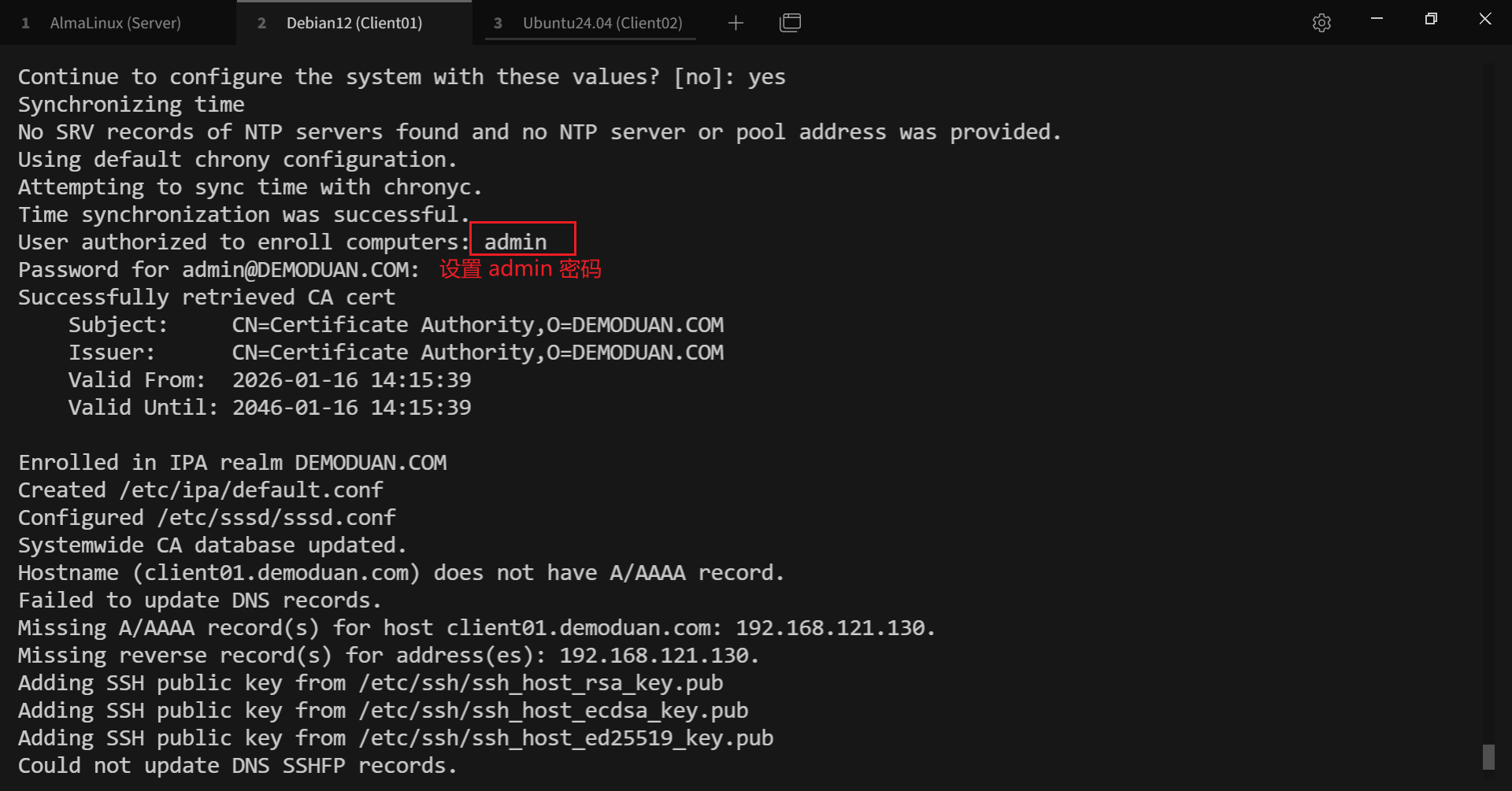The image size is (1512, 791).
Task: Click the ssh_host_ecdsa_key.pub file path
Action: click(x=553, y=710)
